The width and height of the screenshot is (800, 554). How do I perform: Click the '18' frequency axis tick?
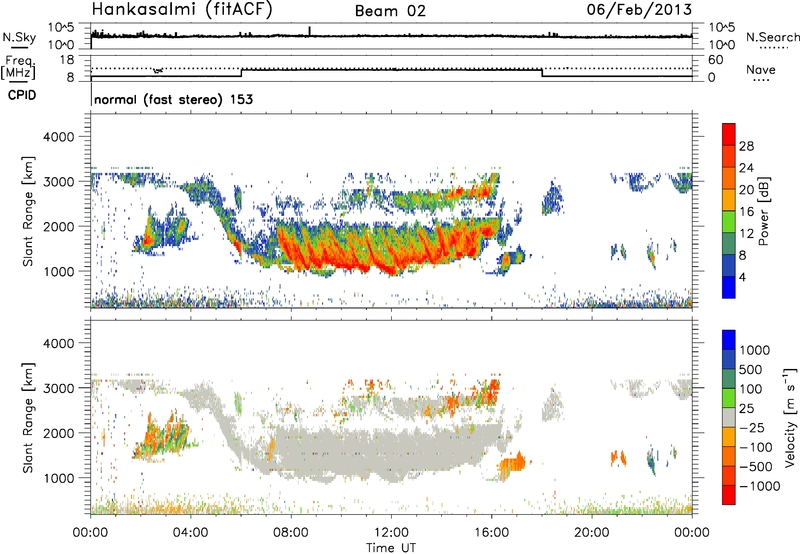67,60
